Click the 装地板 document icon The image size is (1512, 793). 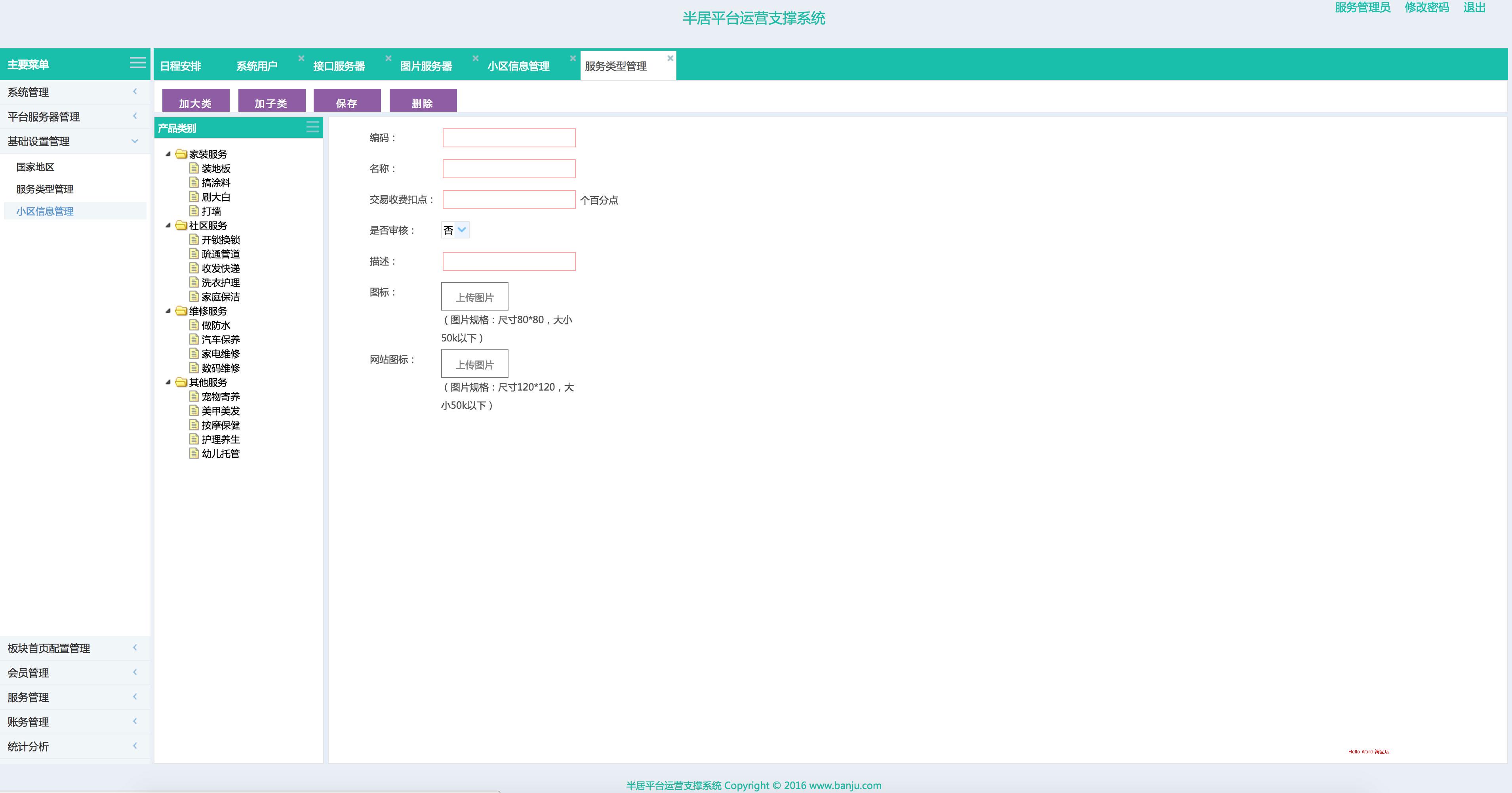pyautogui.click(x=194, y=168)
